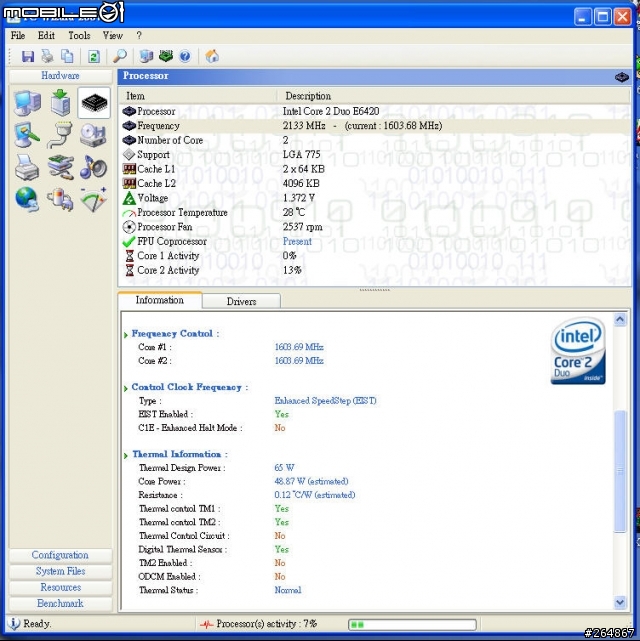Click the Item column header
Image resolution: width=640 pixels, height=641 pixels.
tap(198, 96)
